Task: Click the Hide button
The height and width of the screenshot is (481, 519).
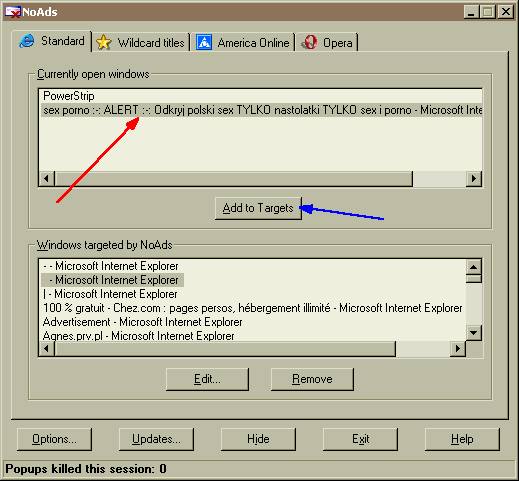Action: 258,439
